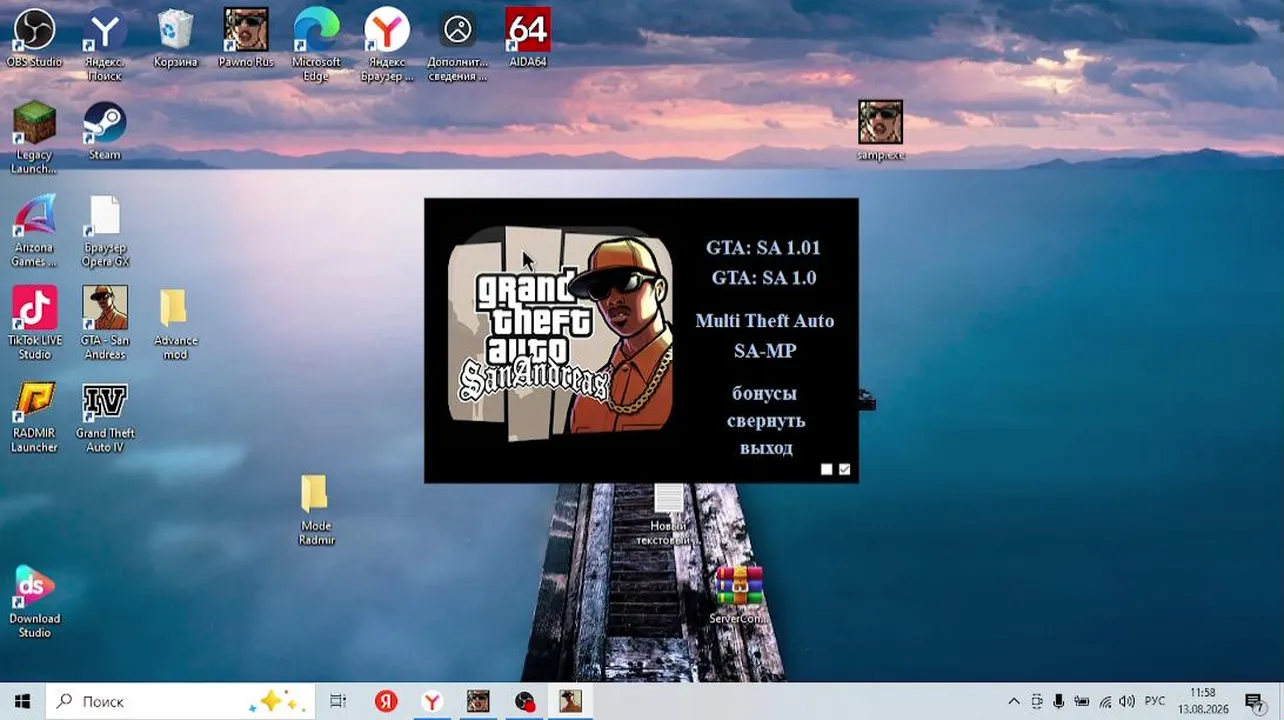Select the Advance mod folder
The height and width of the screenshot is (720, 1284).
pyautogui.click(x=176, y=323)
